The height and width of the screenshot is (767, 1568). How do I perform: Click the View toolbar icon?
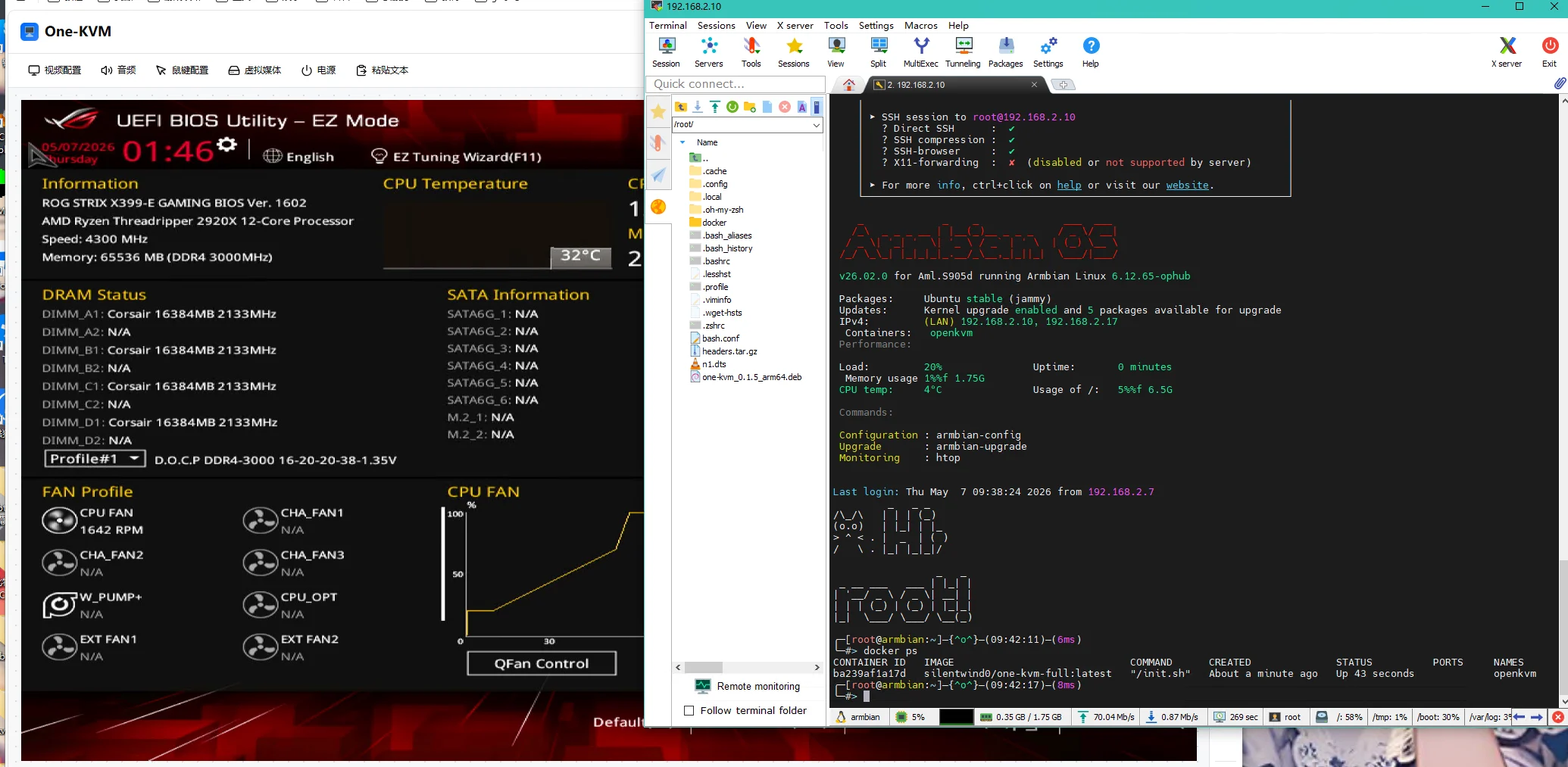click(836, 52)
